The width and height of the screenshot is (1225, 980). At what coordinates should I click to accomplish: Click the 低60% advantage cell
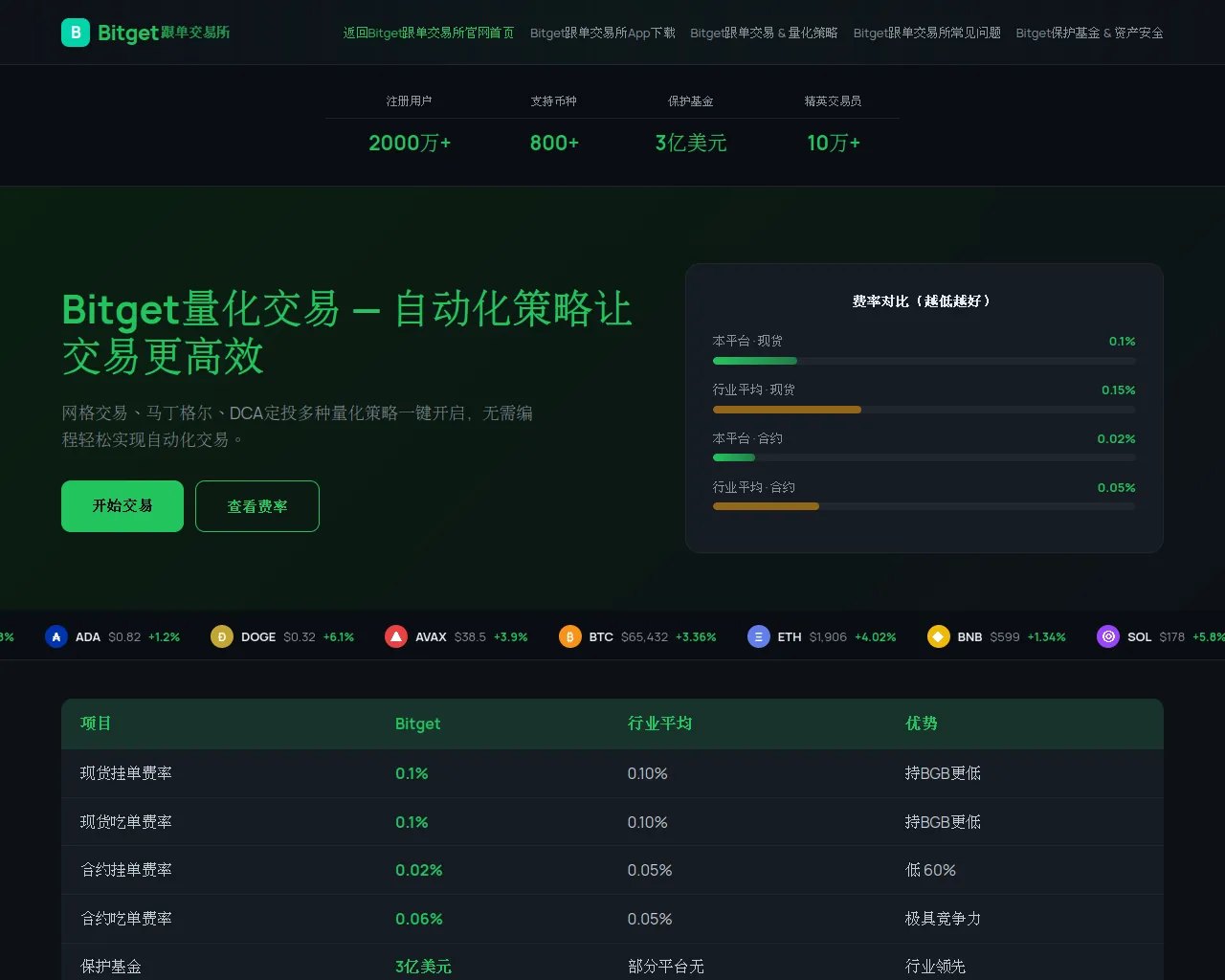coord(930,870)
